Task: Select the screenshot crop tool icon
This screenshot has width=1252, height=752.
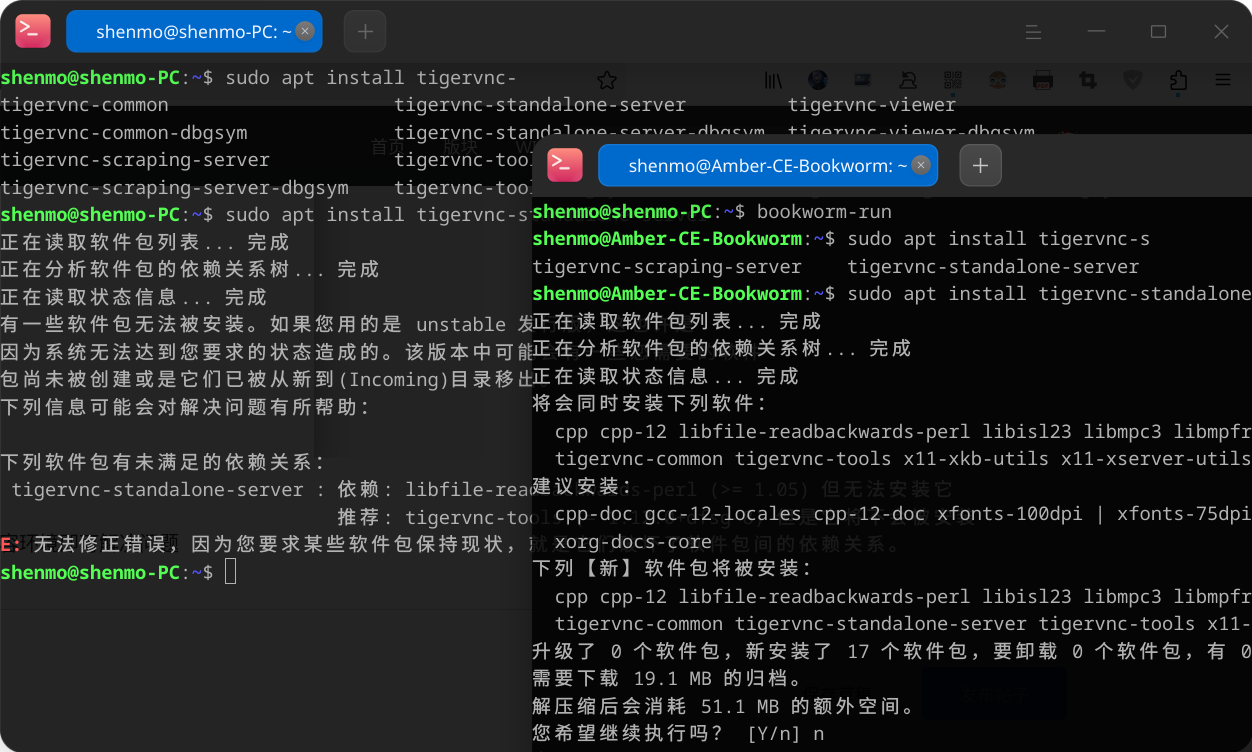Action: pos(1087,81)
